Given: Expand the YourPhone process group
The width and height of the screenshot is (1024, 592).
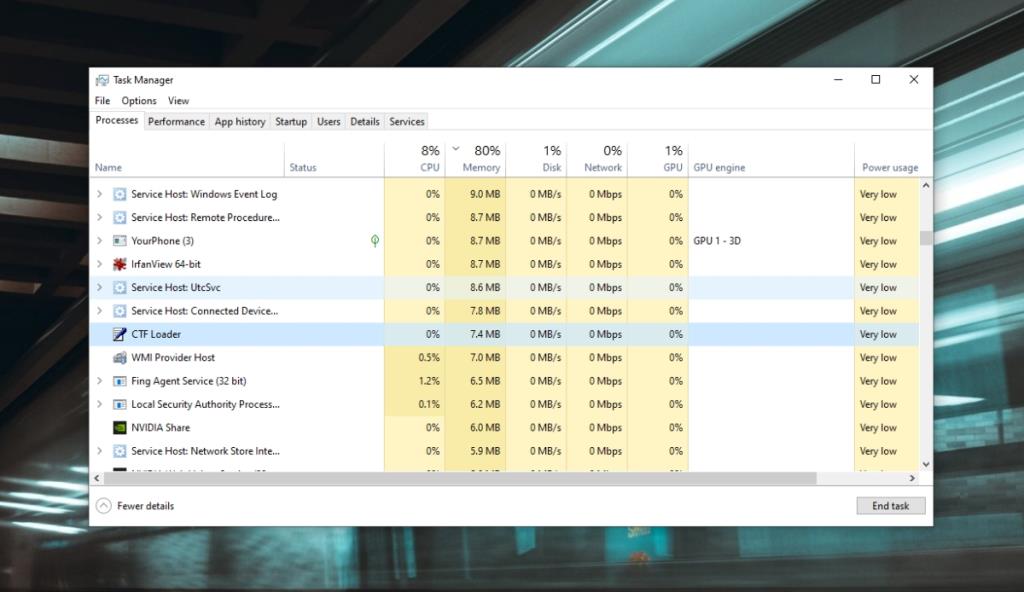Looking at the screenshot, I should pos(99,241).
